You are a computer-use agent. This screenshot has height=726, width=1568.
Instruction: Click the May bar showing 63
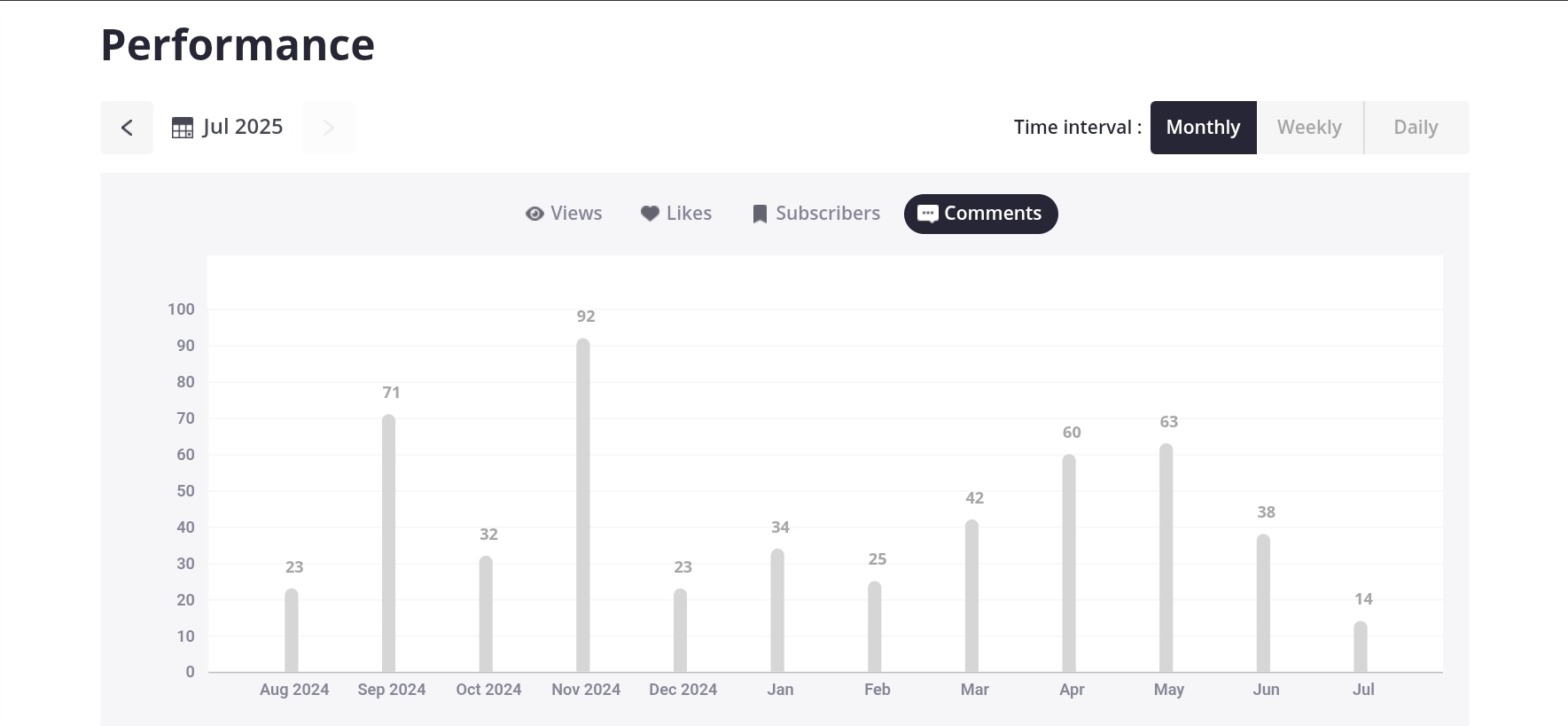1166,558
